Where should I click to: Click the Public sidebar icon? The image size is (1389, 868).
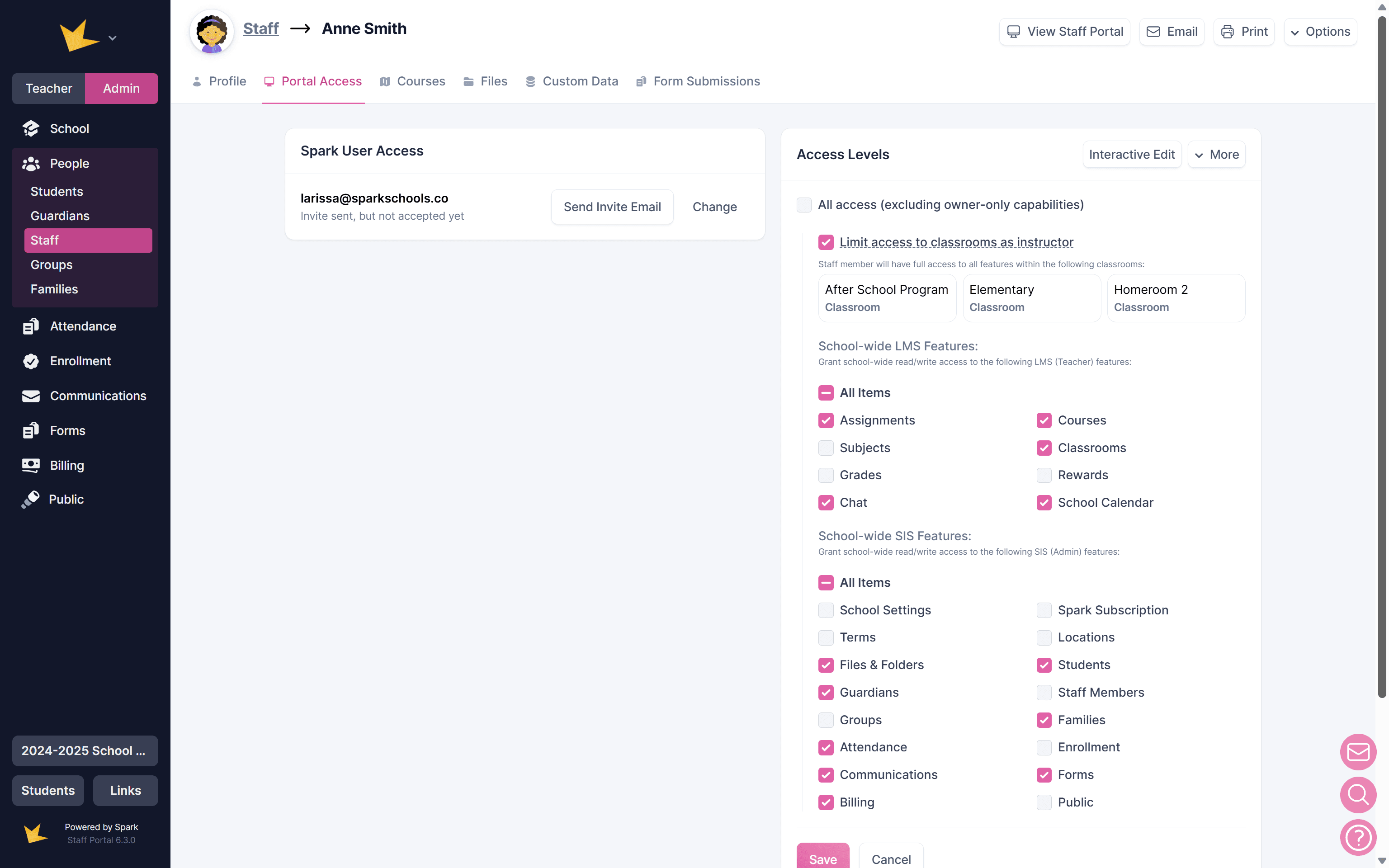click(30, 500)
